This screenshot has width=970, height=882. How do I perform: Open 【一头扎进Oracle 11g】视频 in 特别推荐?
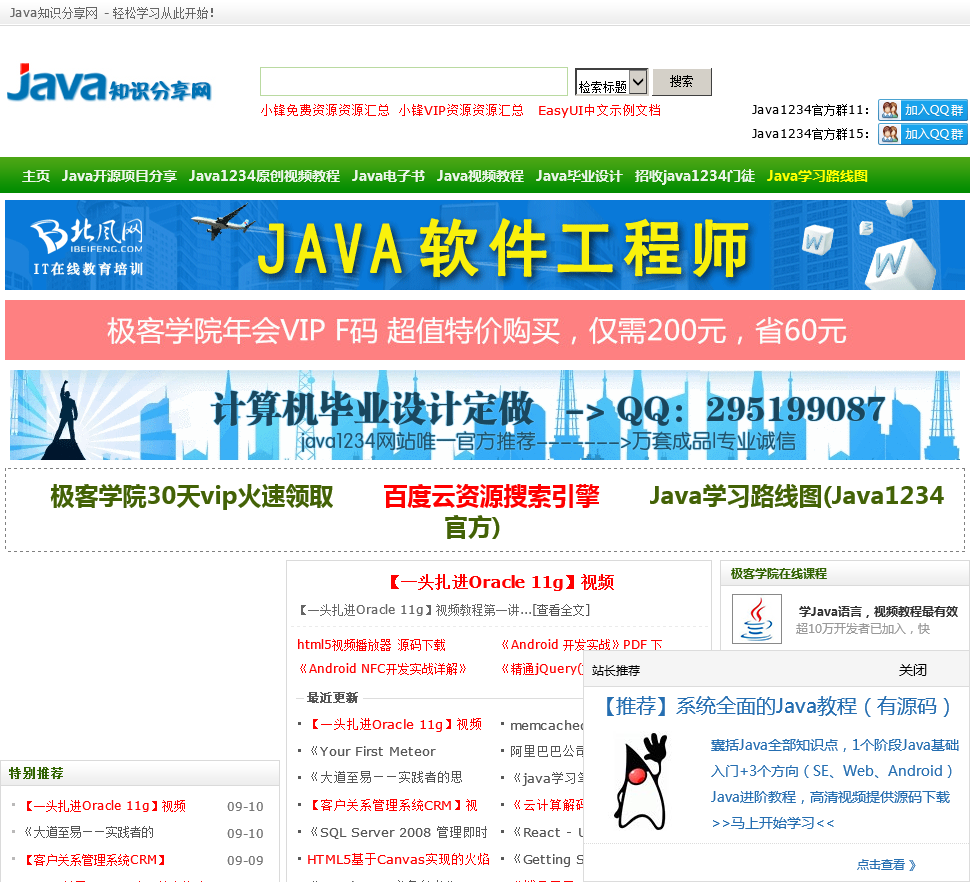105,806
